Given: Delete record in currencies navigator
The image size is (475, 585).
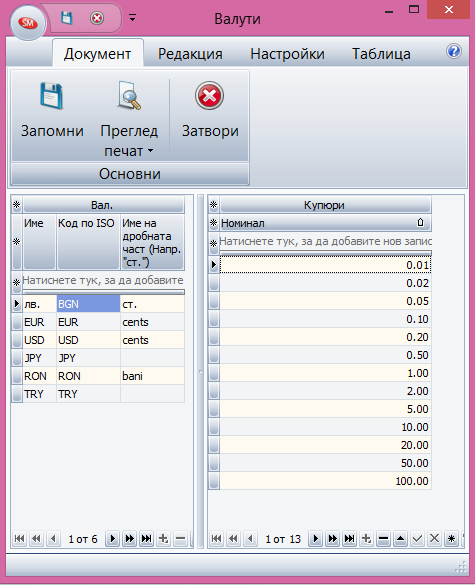Looking at the screenshot, I should 181,538.
